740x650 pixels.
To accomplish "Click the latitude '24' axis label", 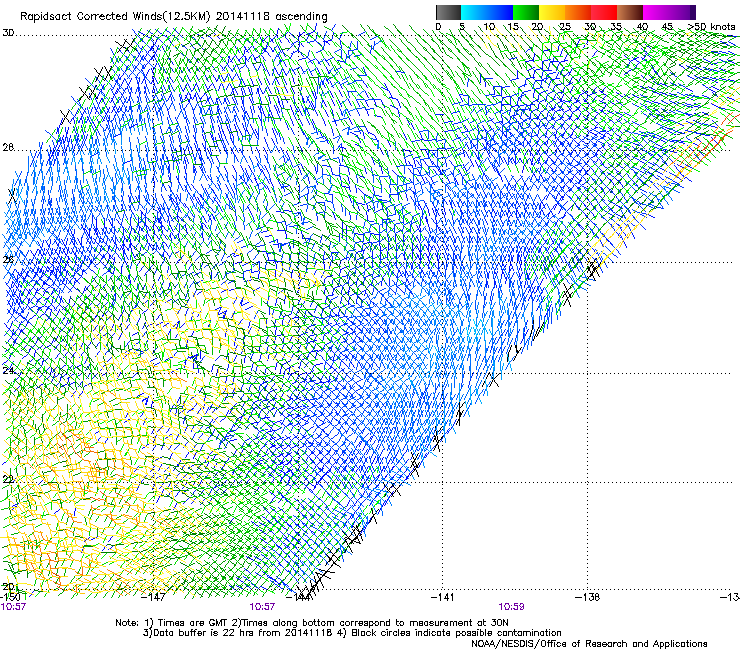I will [x=8, y=370].
